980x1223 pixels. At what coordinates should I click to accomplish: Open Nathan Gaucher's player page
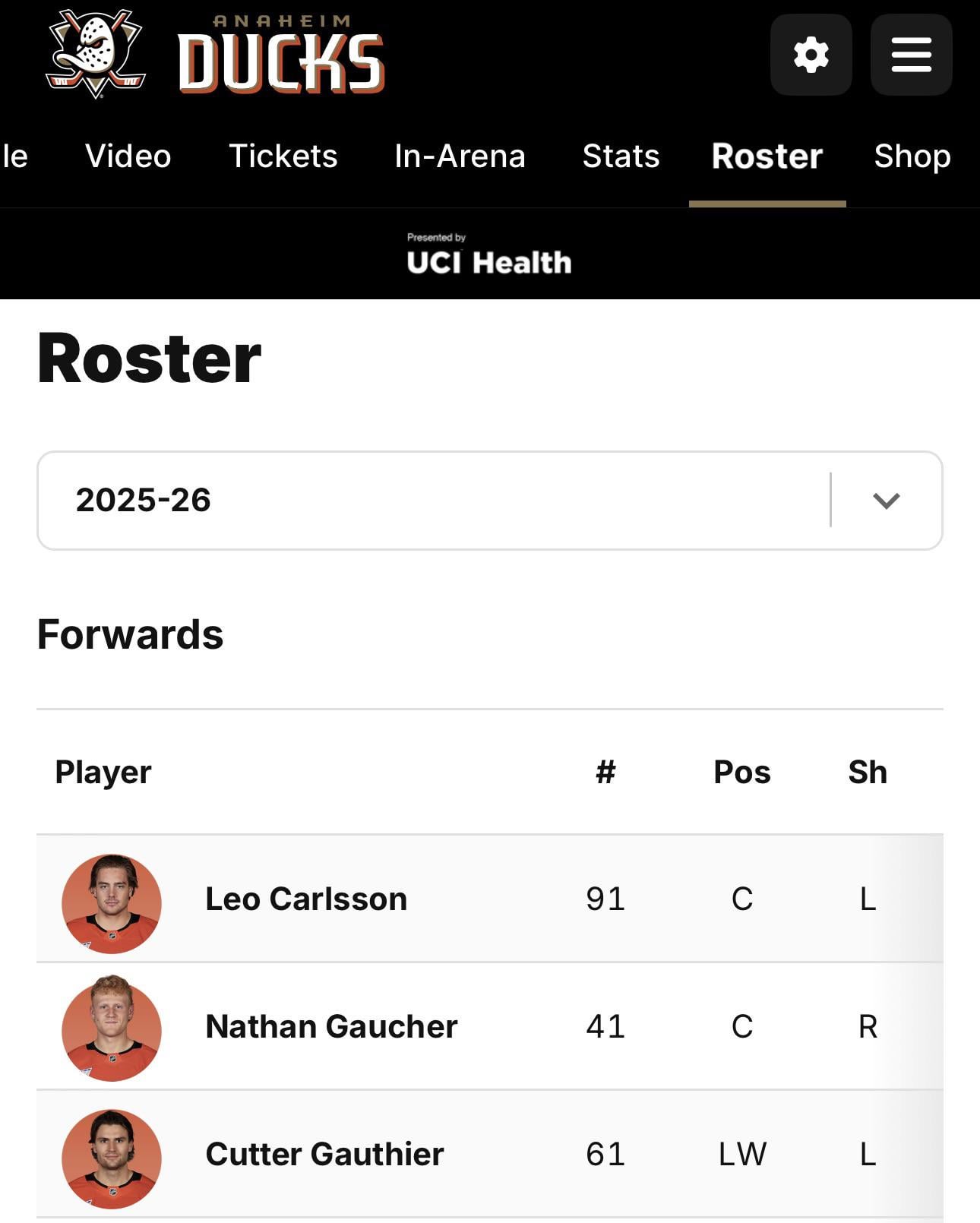click(331, 1027)
